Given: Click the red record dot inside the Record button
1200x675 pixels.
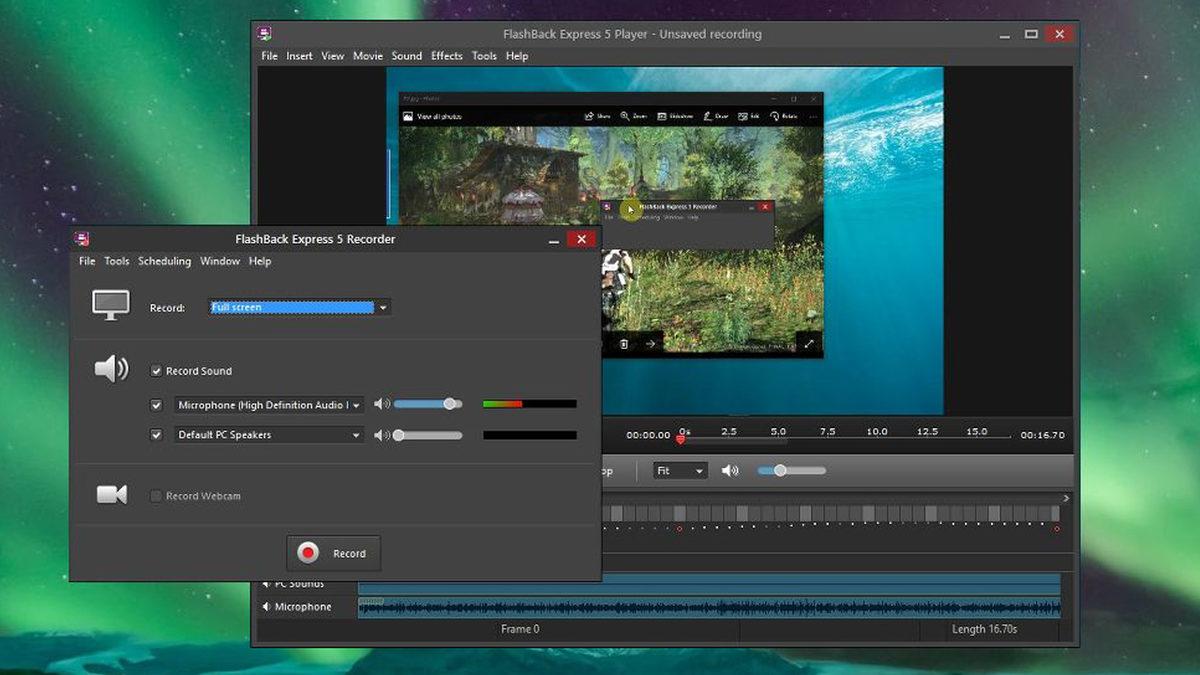Looking at the screenshot, I should (x=310, y=552).
